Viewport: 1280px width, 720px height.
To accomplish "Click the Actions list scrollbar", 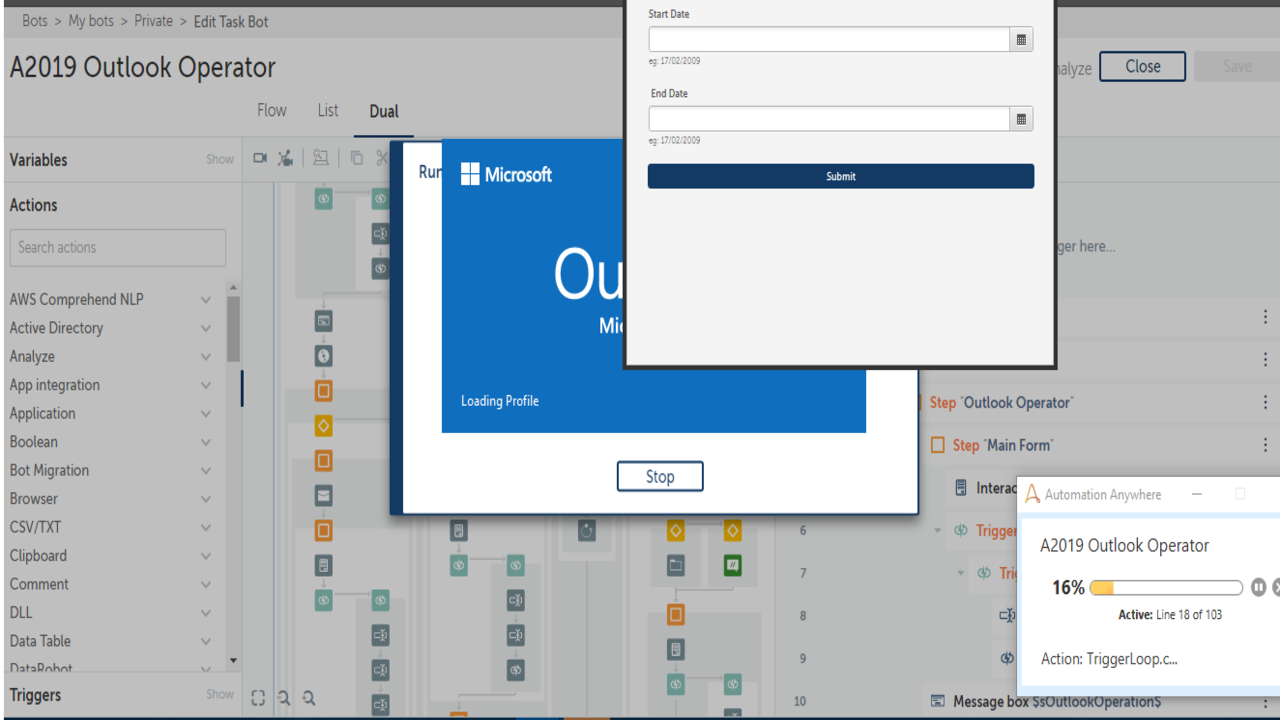I will pyautogui.click(x=233, y=330).
